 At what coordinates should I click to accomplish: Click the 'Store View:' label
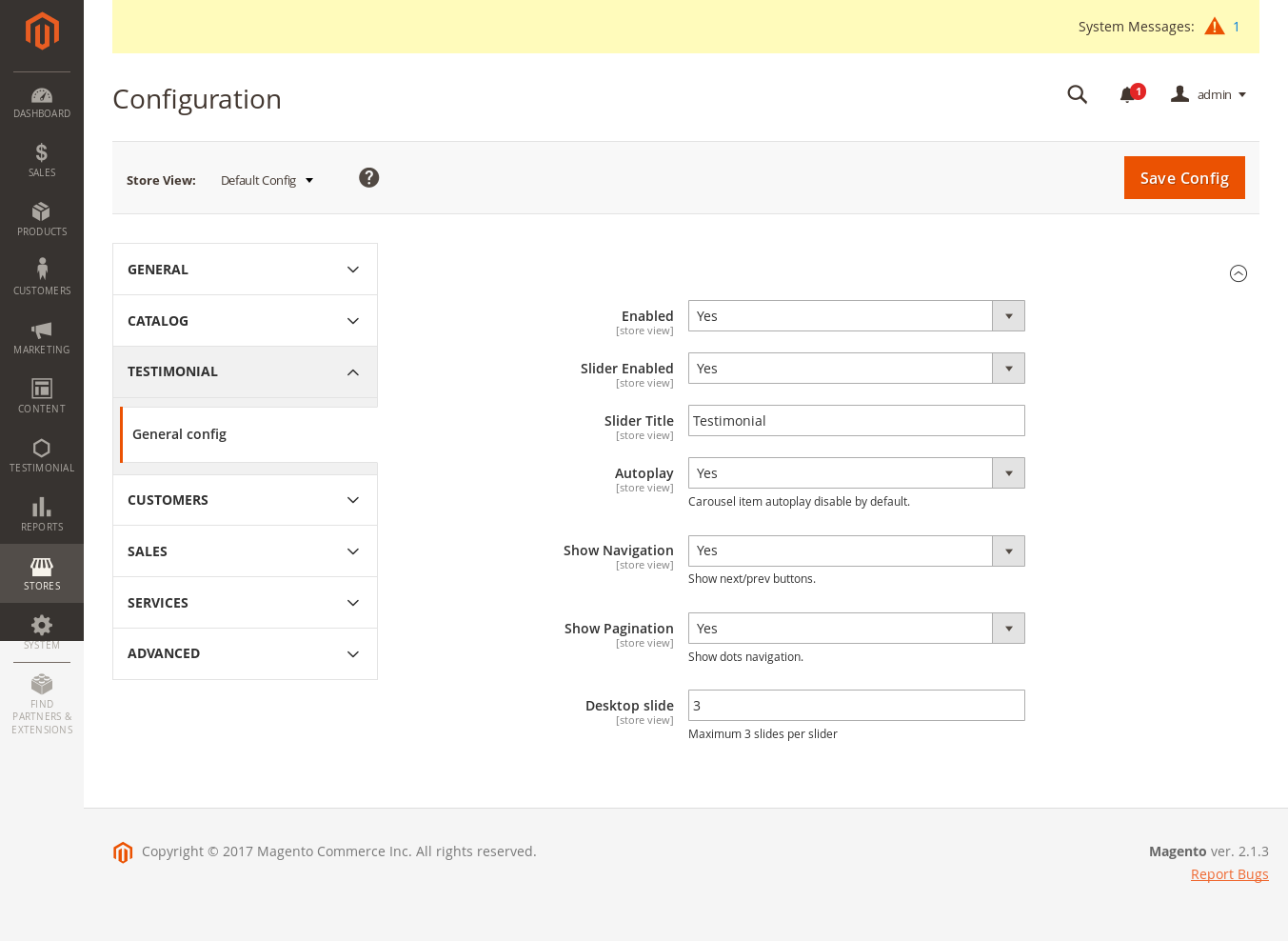point(161,180)
